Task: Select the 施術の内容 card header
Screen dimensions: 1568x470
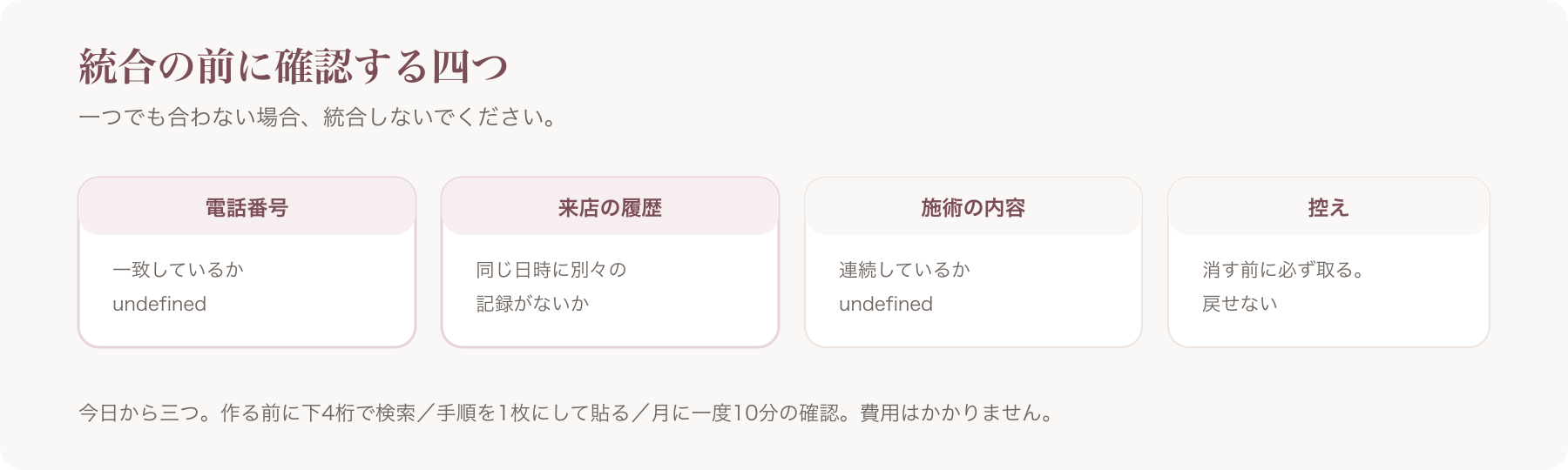Action: [x=973, y=207]
